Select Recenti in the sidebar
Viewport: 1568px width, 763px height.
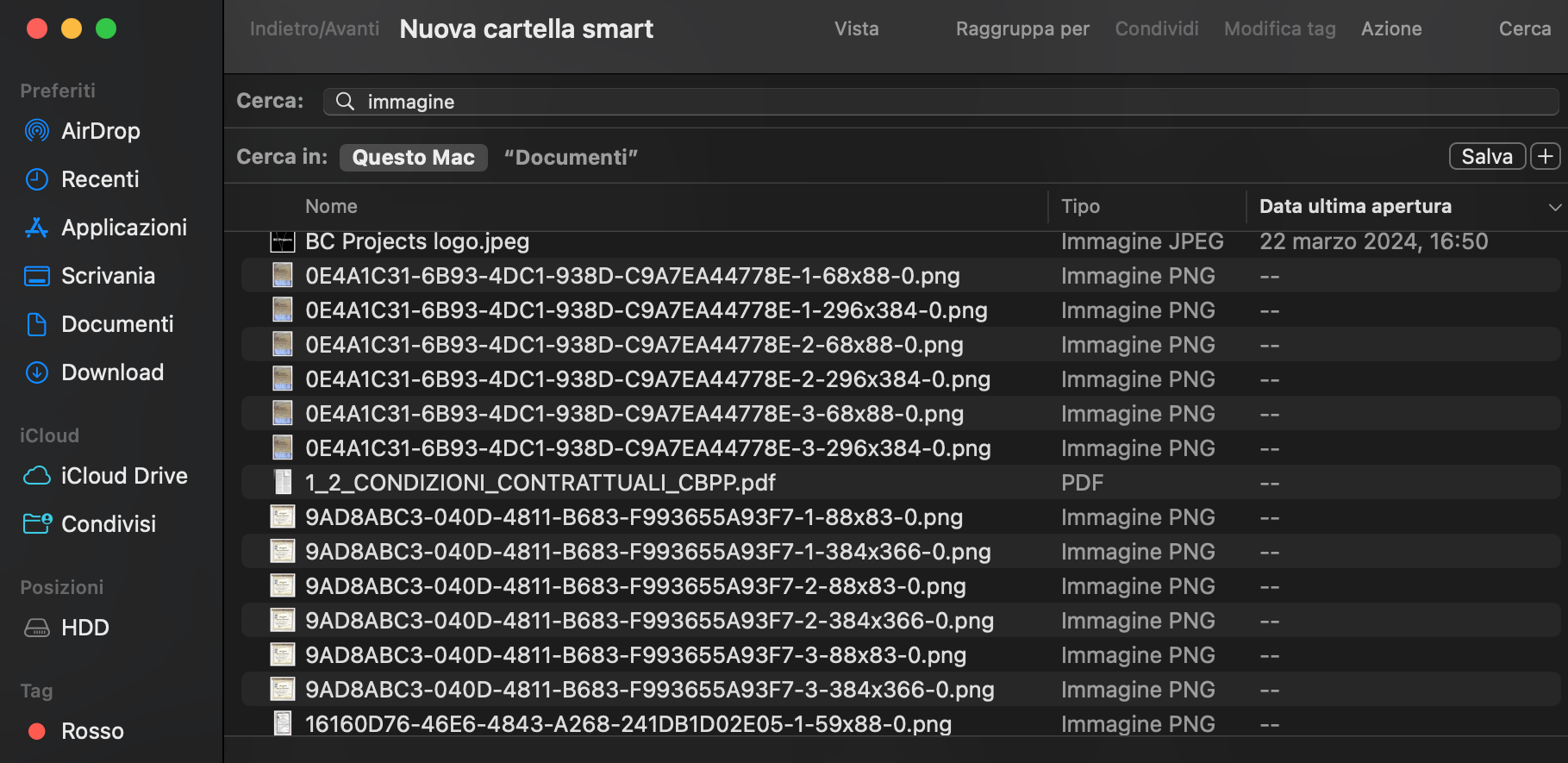100,178
